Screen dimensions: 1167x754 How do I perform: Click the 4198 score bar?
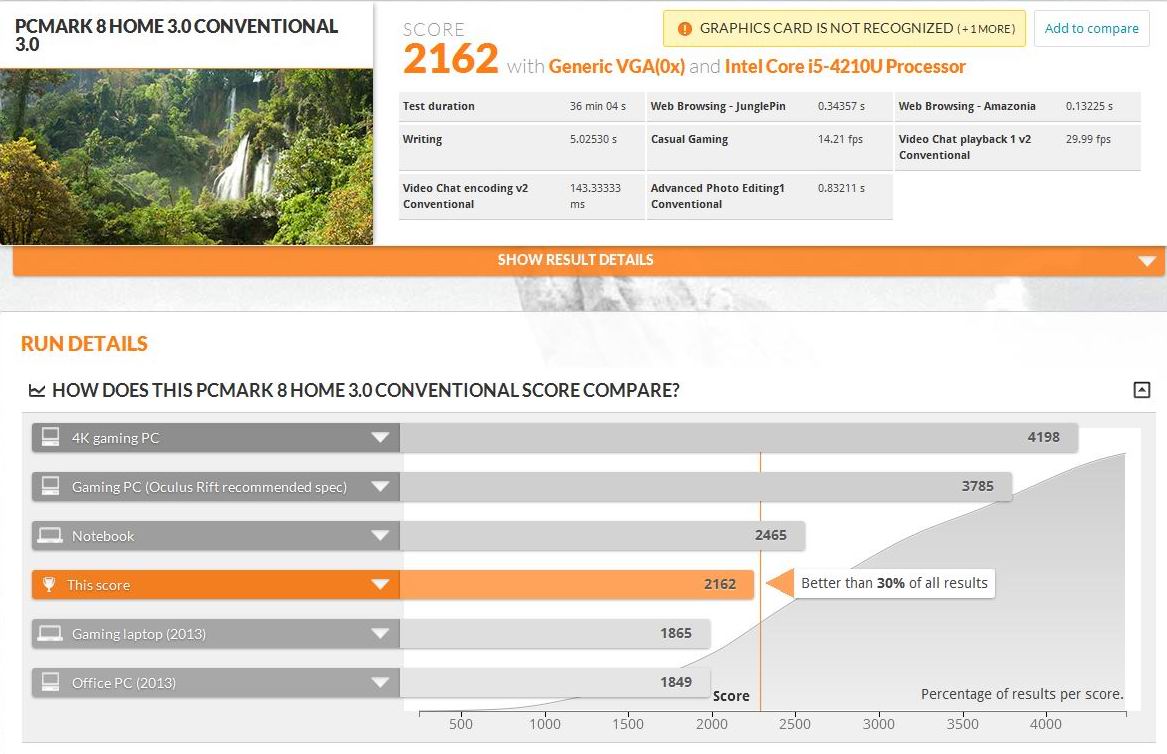click(739, 438)
